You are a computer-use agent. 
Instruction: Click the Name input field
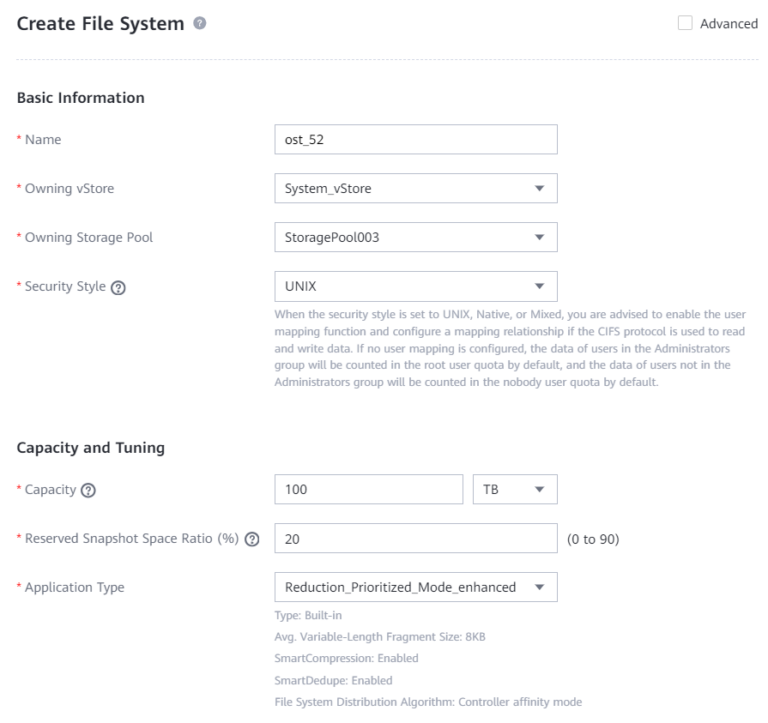pos(415,139)
